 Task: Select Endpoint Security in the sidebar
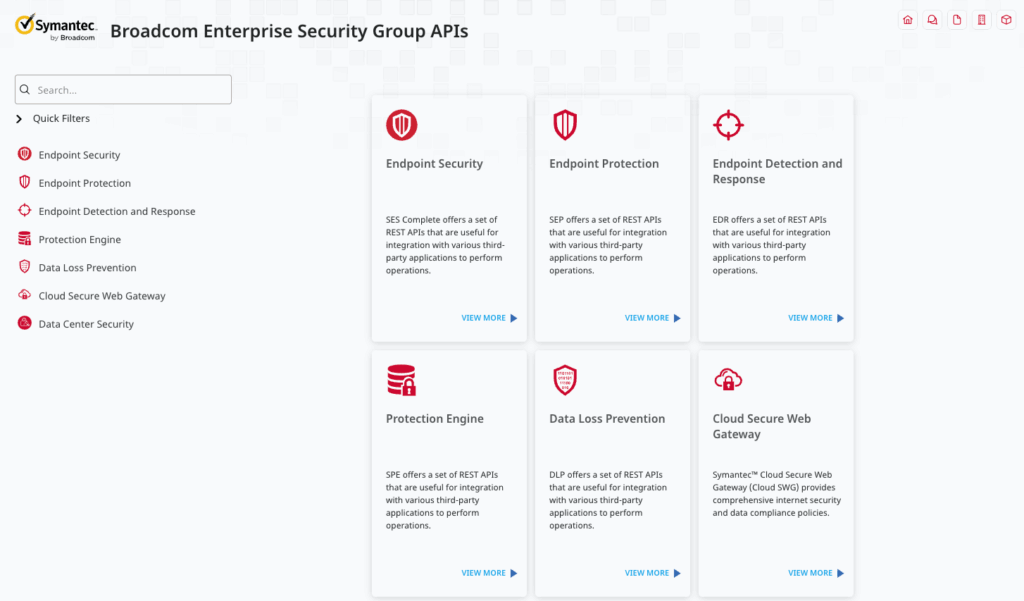click(79, 155)
